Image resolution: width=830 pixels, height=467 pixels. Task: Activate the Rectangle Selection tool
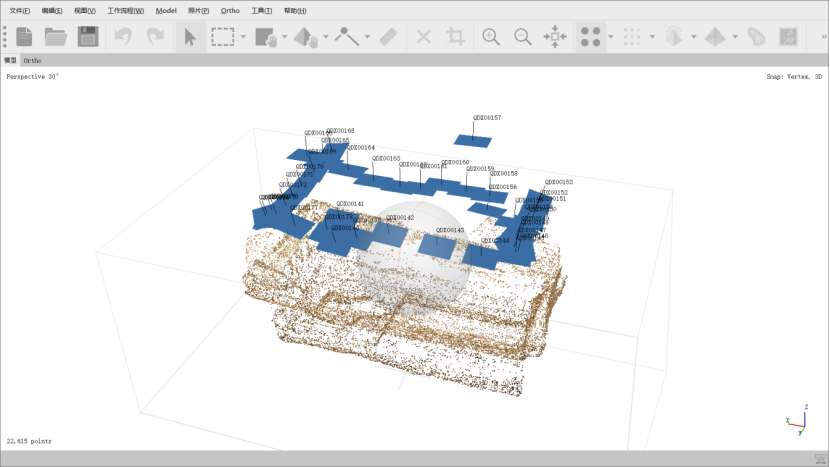(x=222, y=37)
